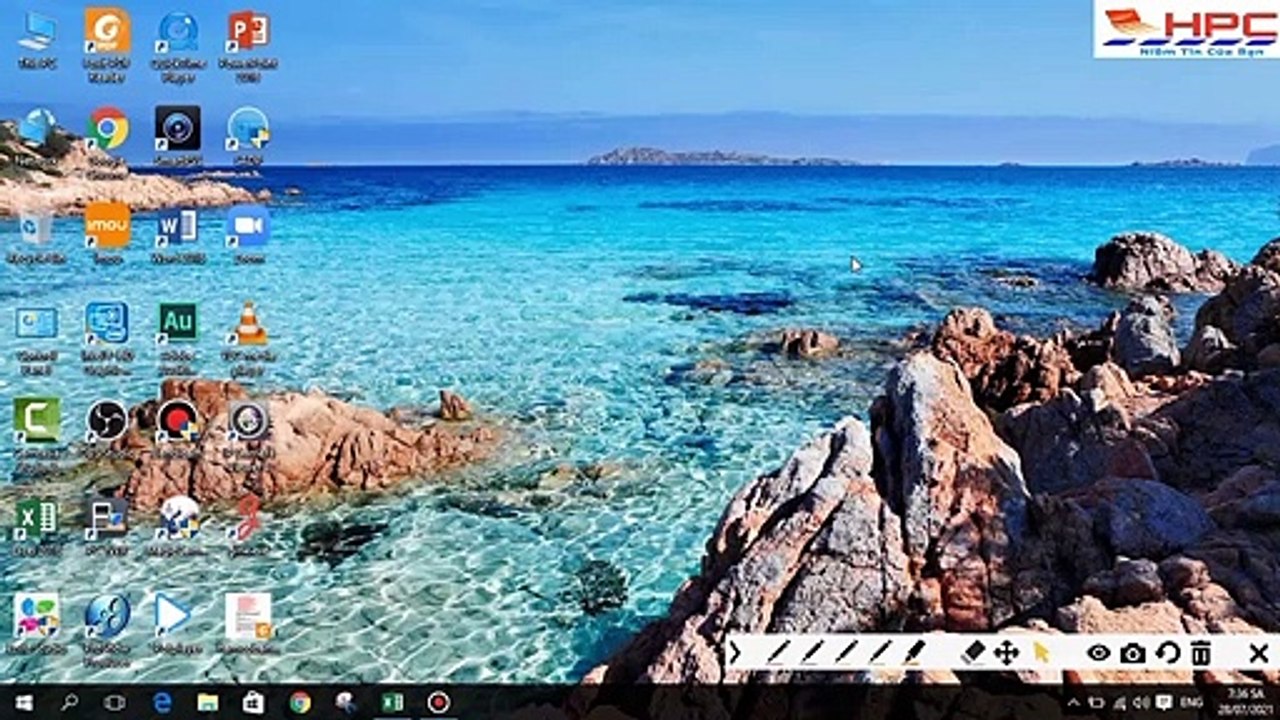The image size is (1280, 720).
Task: Choose the move crosshair tool
Action: (x=1006, y=653)
